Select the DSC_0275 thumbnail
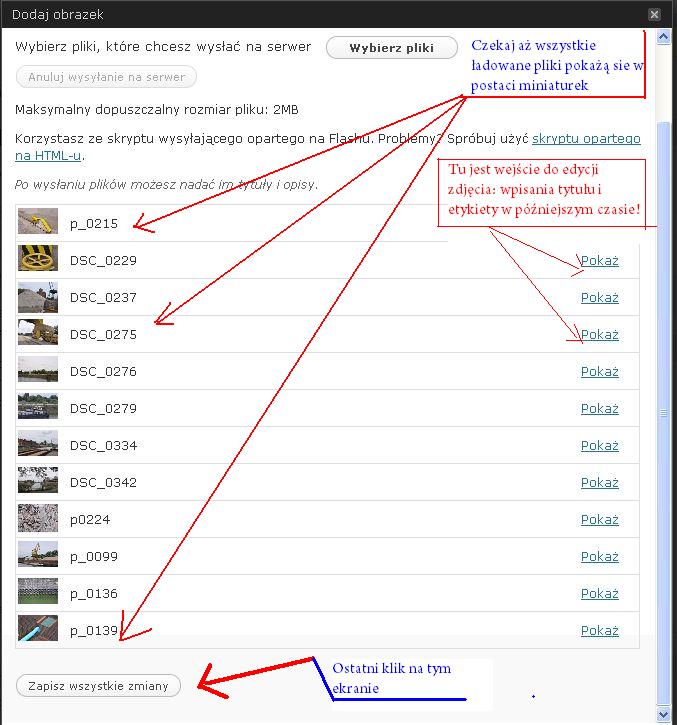 [x=38, y=334]
